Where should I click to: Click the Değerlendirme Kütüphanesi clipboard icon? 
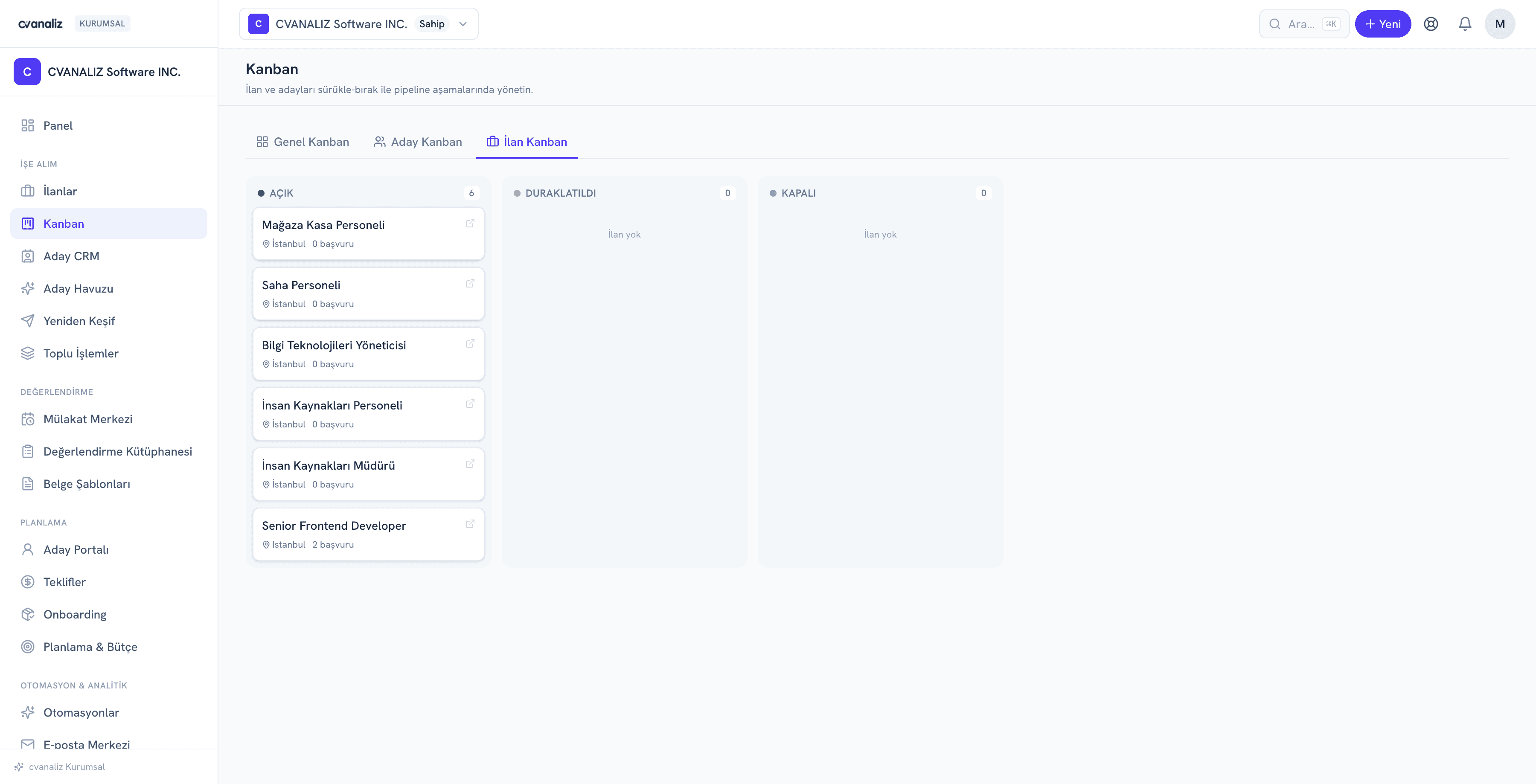point(27,452)
